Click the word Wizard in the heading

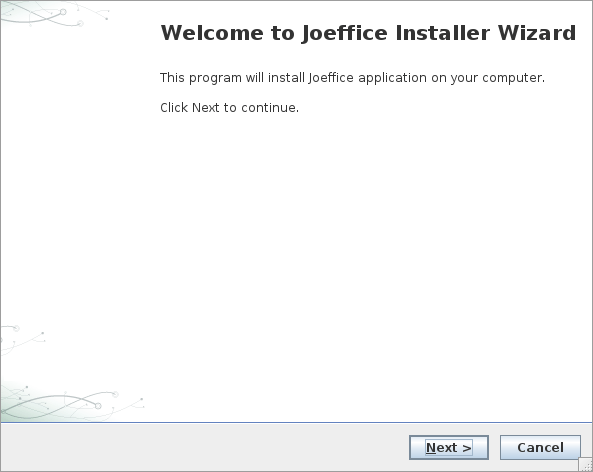[537, 33]
